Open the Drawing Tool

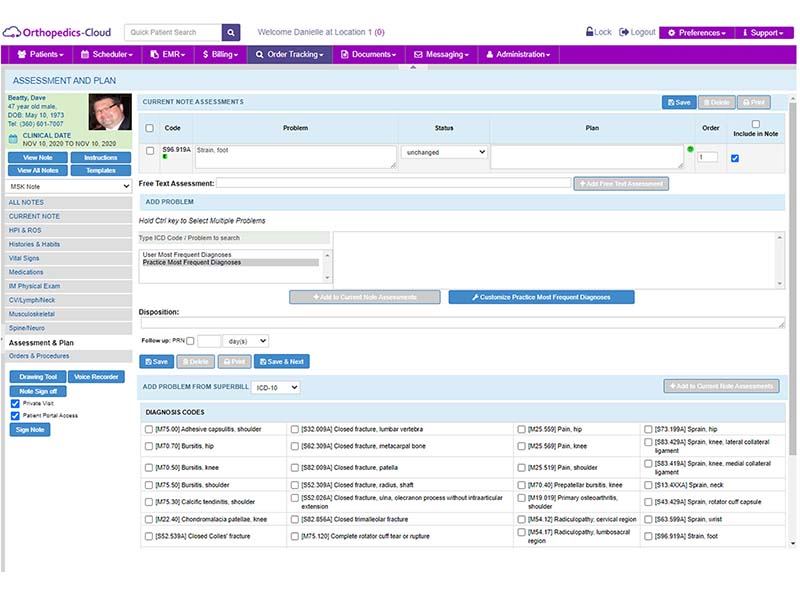pyautogui.click(x=38, y=377)
